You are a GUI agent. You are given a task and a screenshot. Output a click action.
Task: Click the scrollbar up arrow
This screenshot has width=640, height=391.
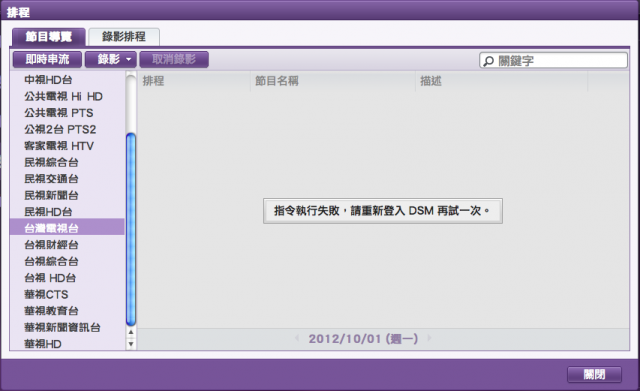point(131,332)
